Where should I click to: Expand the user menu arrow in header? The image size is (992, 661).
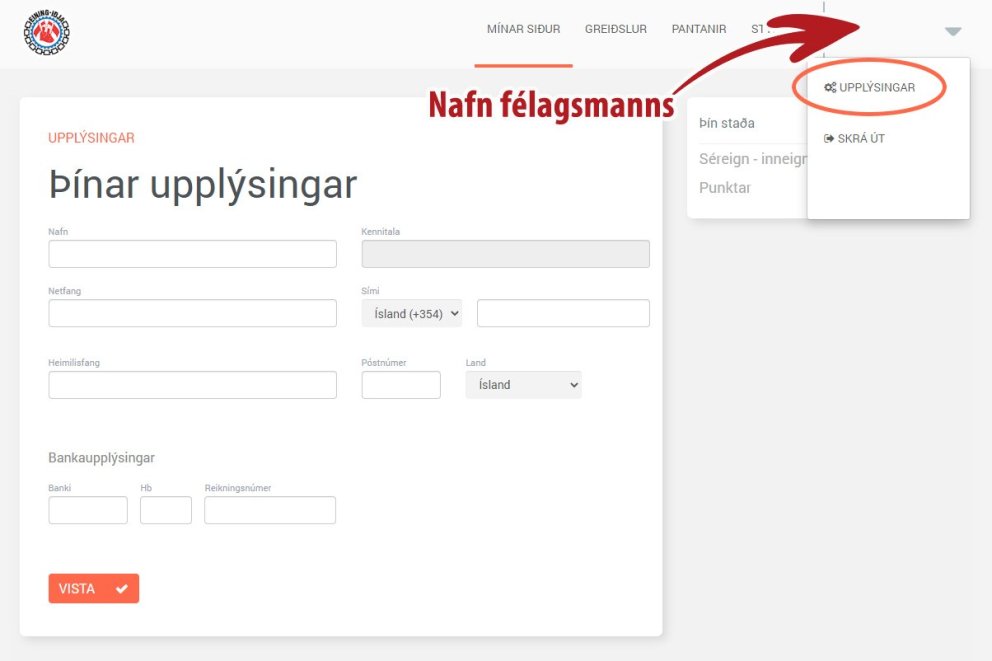[952, 32]
